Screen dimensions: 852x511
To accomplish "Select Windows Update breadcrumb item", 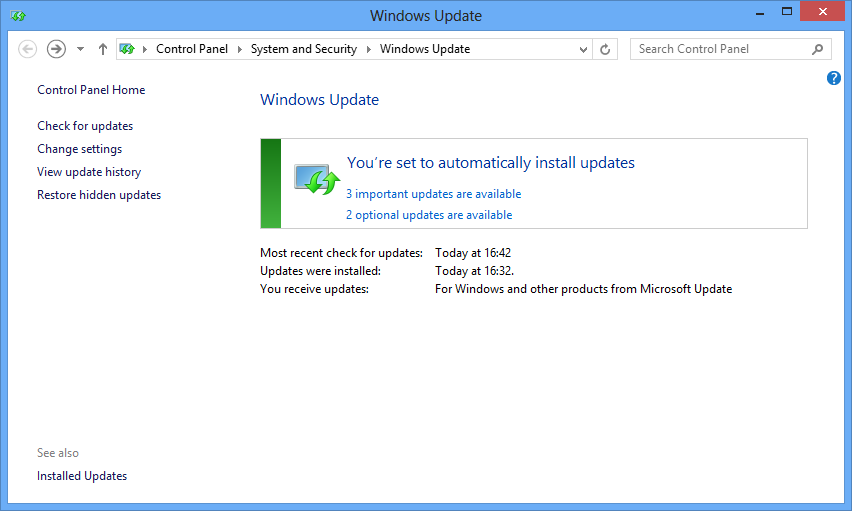I will pyautogui.click(x=425, y=49).
